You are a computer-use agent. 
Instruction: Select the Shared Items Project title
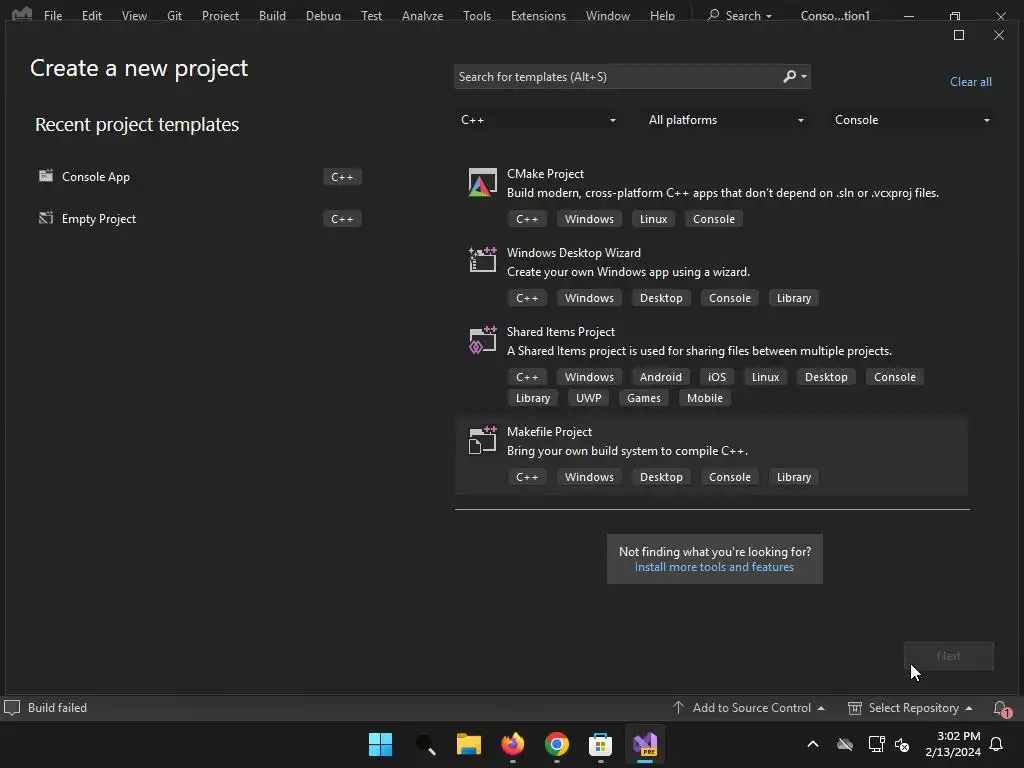tap(560, 332)
